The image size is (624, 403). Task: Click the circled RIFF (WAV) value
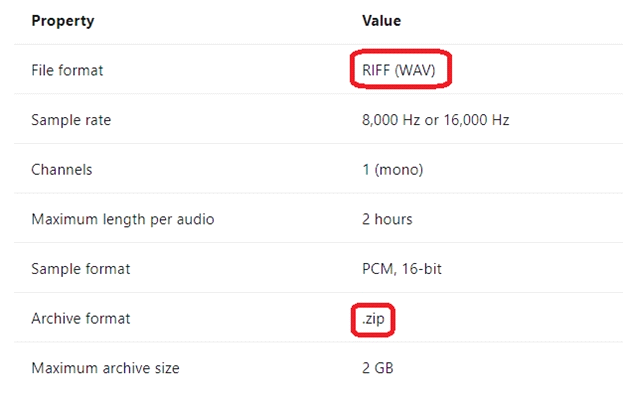click(398, 70)
